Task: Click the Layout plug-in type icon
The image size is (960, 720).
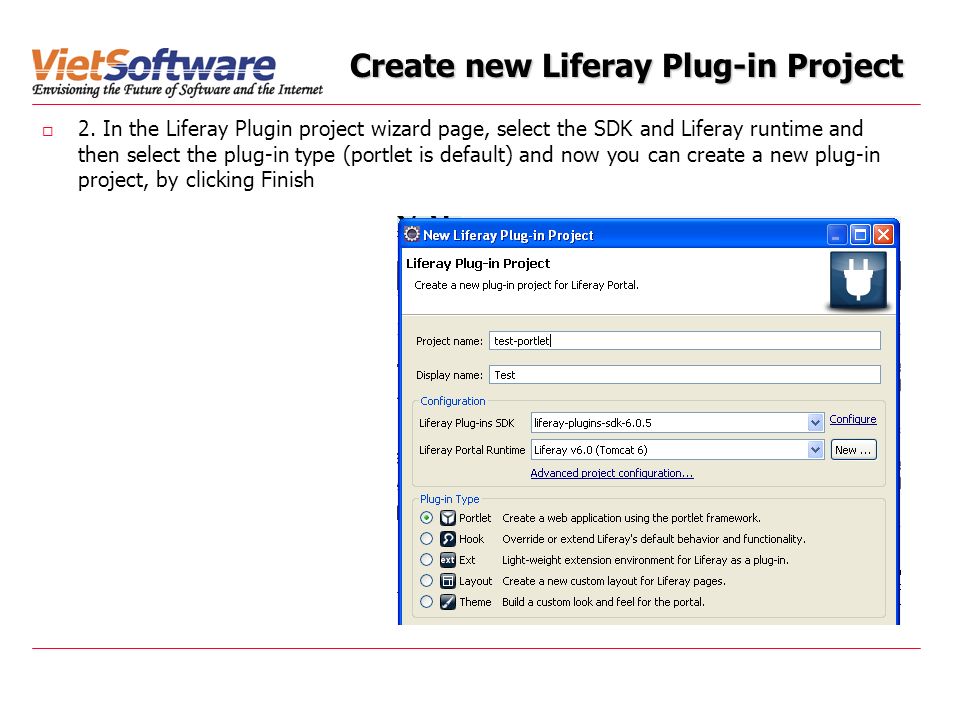Action: coord(448,581)
